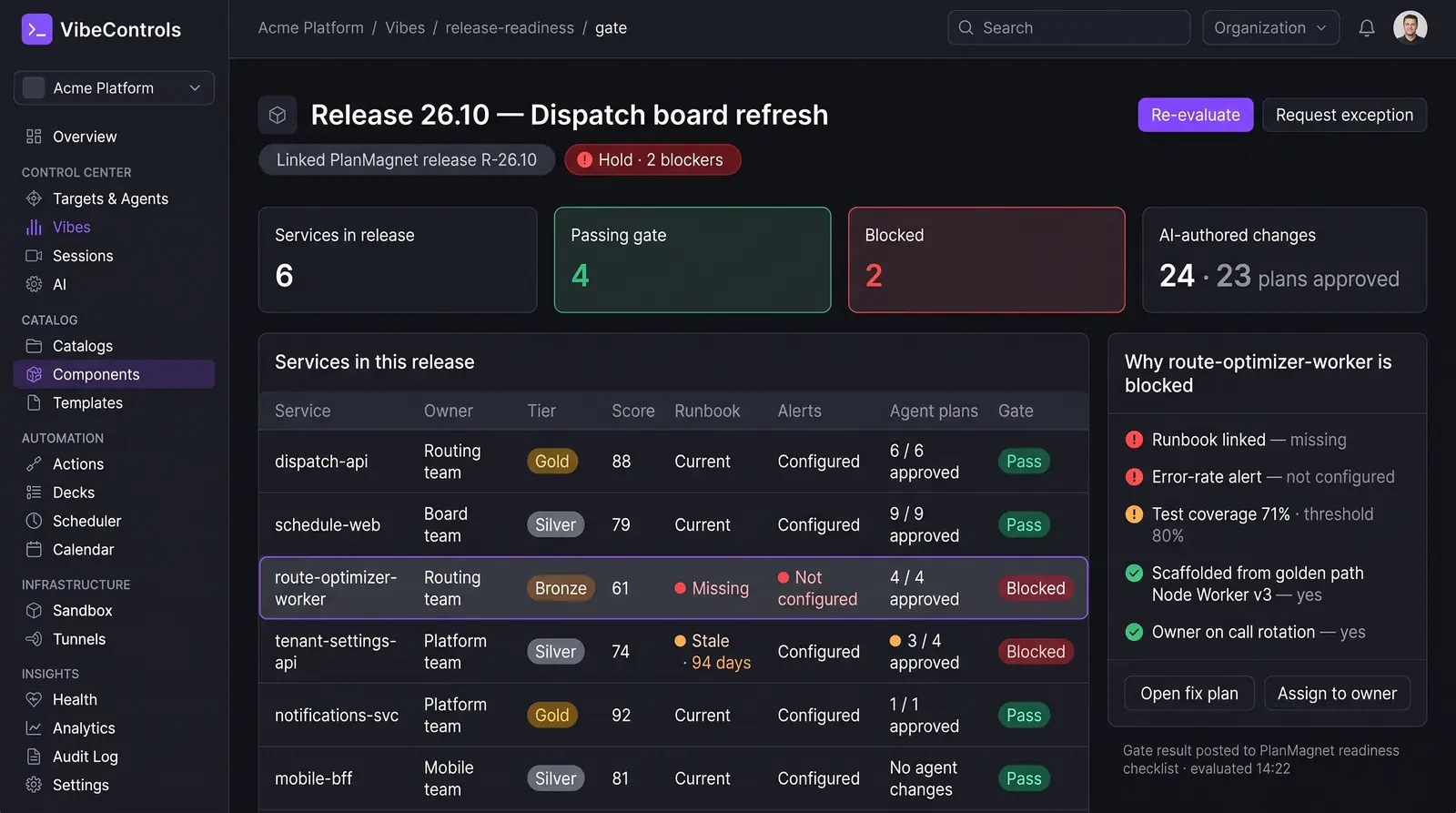The width and height of the screenshot is (1456, 813).
Task: Click the notifications bell icon
Action: tap(1366, 28)
